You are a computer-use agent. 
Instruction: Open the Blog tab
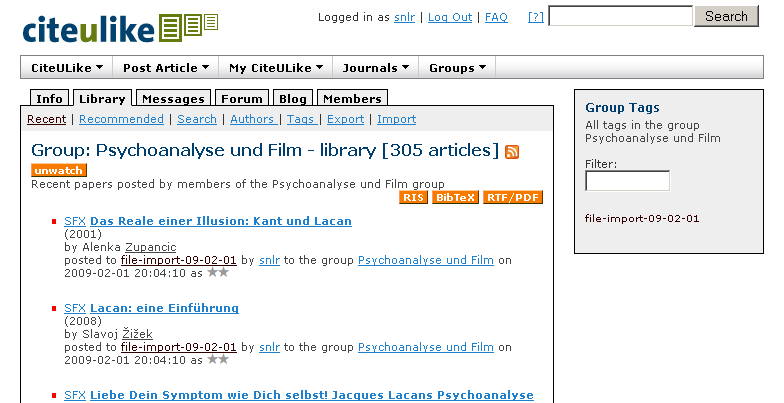pyautogui.click(x=293, y=98)
